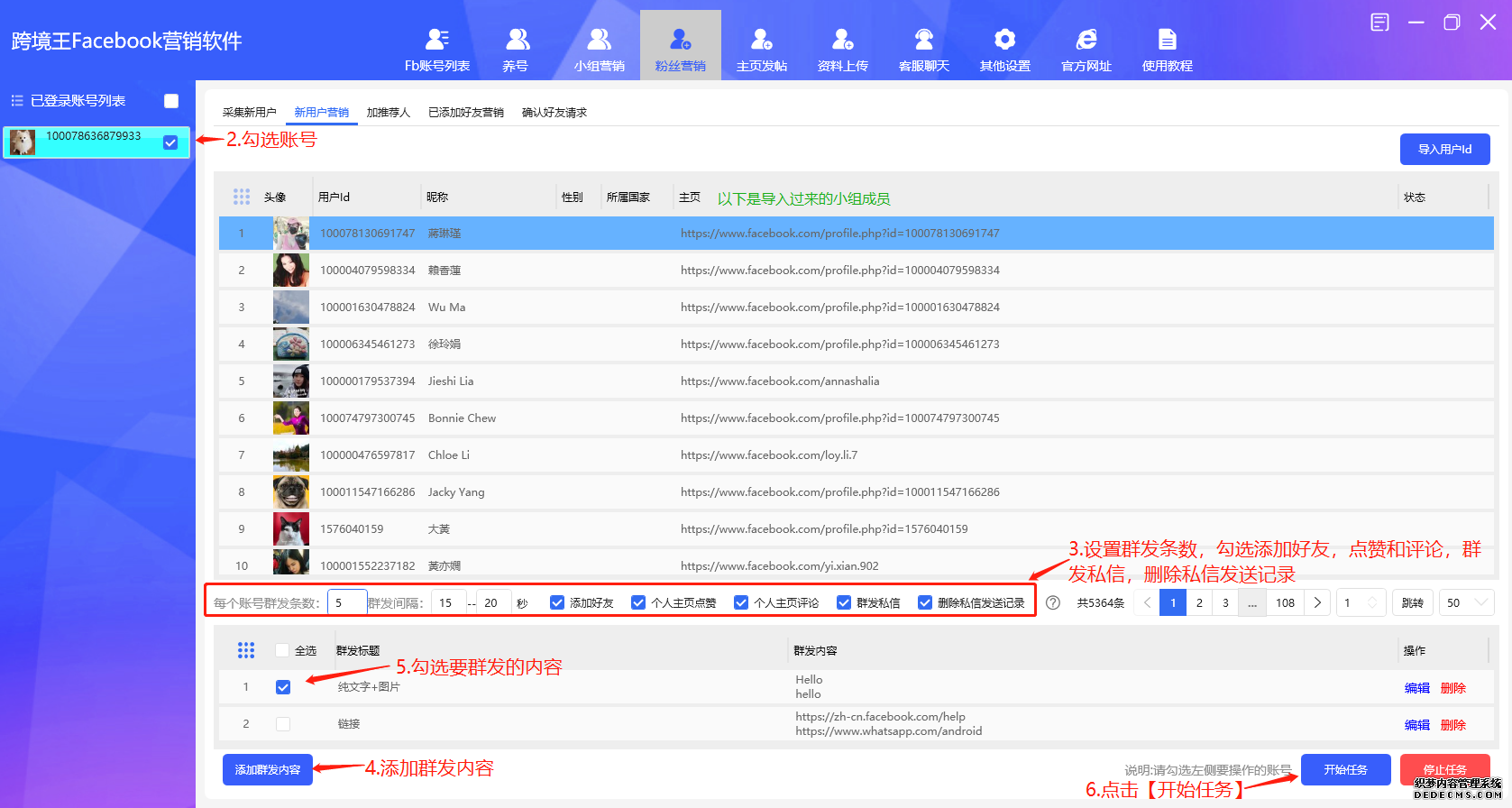Open the 主页发帖 section icon
1512x808 pixels.
pyautogui.click(x=762, y=40)
